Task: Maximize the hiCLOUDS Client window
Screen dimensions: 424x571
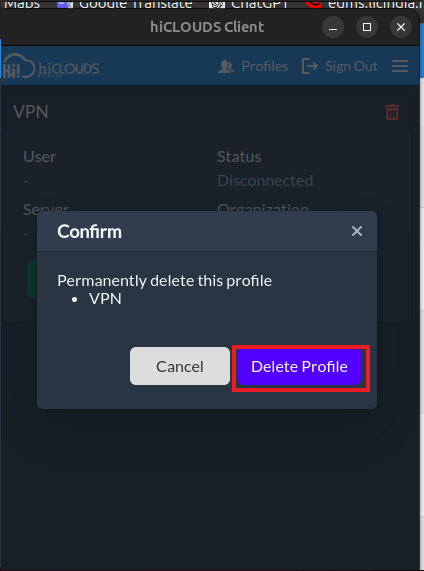Action: [367, 27]
